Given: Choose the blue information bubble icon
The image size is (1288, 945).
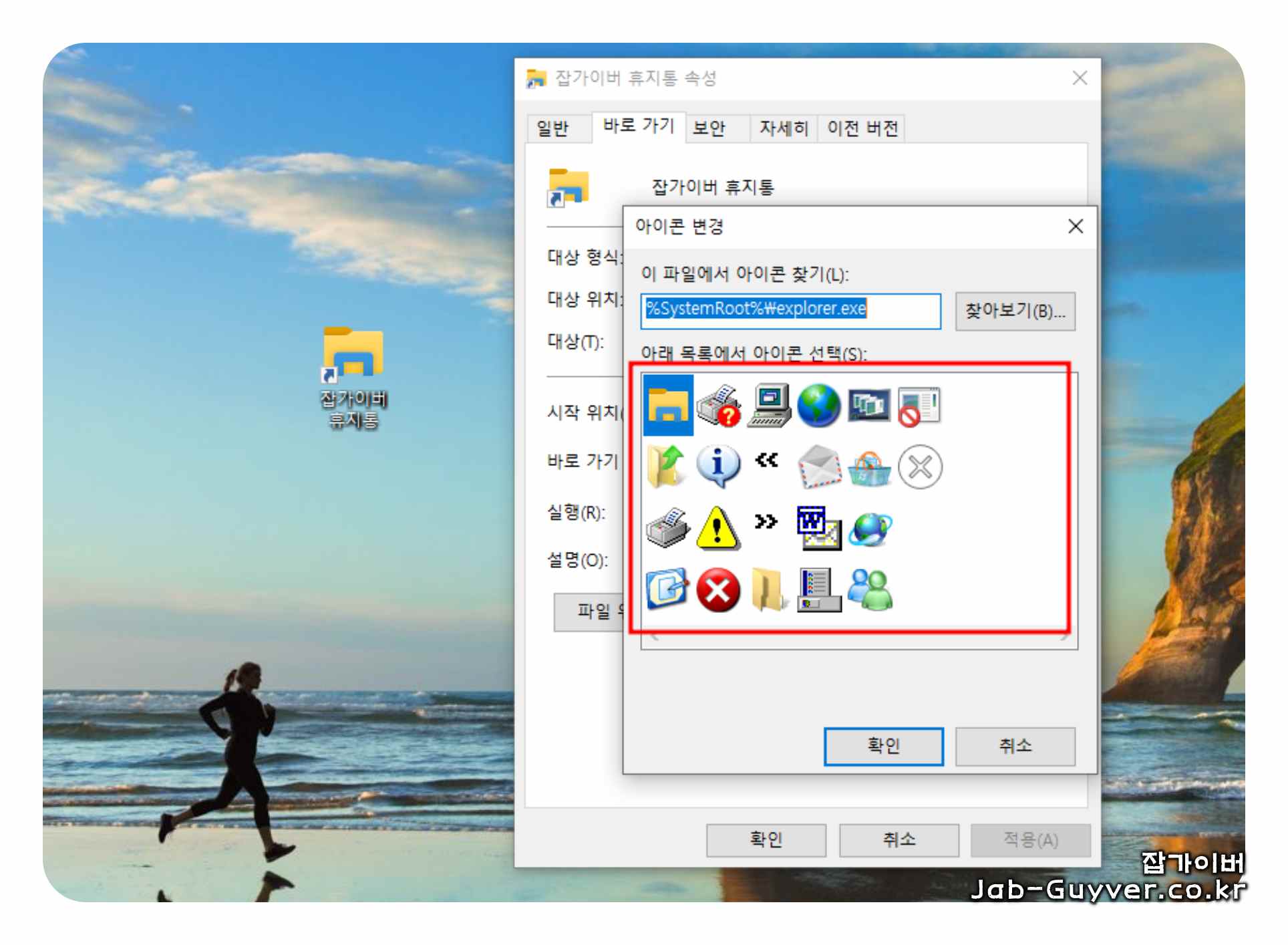Looking at the screenshot, I should tap(717, 466).
